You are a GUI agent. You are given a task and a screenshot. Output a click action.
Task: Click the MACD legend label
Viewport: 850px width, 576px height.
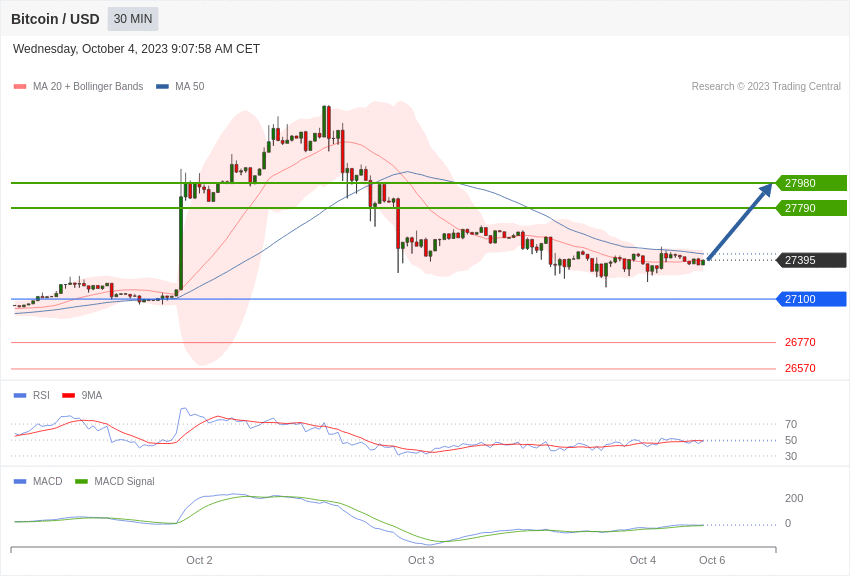click(x=48, y=481)
